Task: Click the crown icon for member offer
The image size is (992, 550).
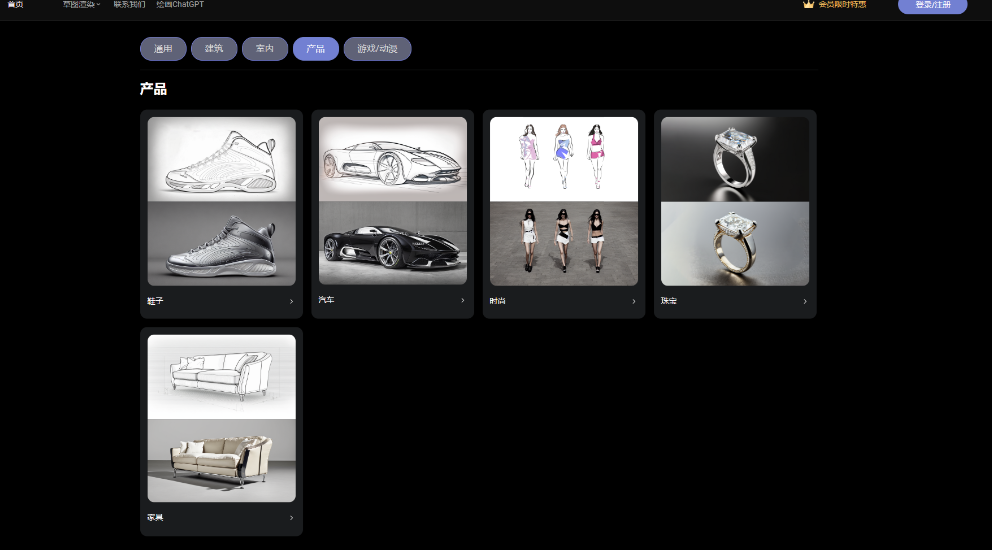Action: [808, 5]
